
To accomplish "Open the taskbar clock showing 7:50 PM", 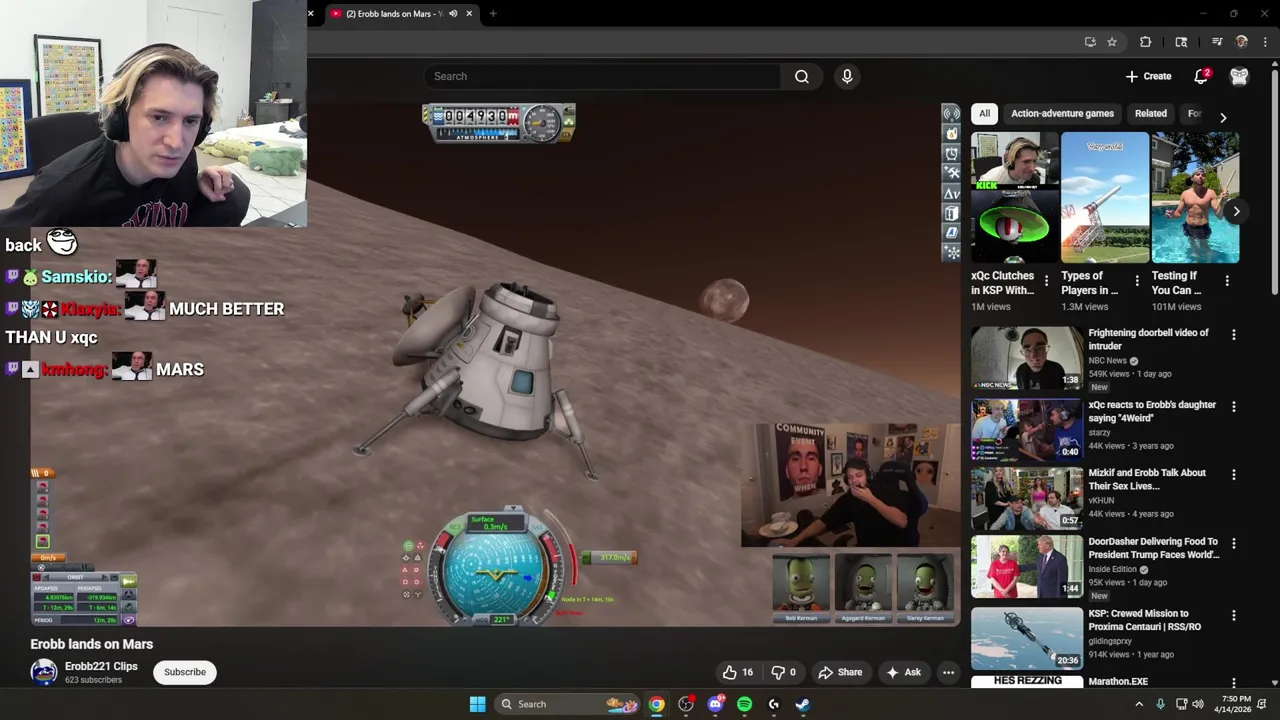I will [1236, 704].
